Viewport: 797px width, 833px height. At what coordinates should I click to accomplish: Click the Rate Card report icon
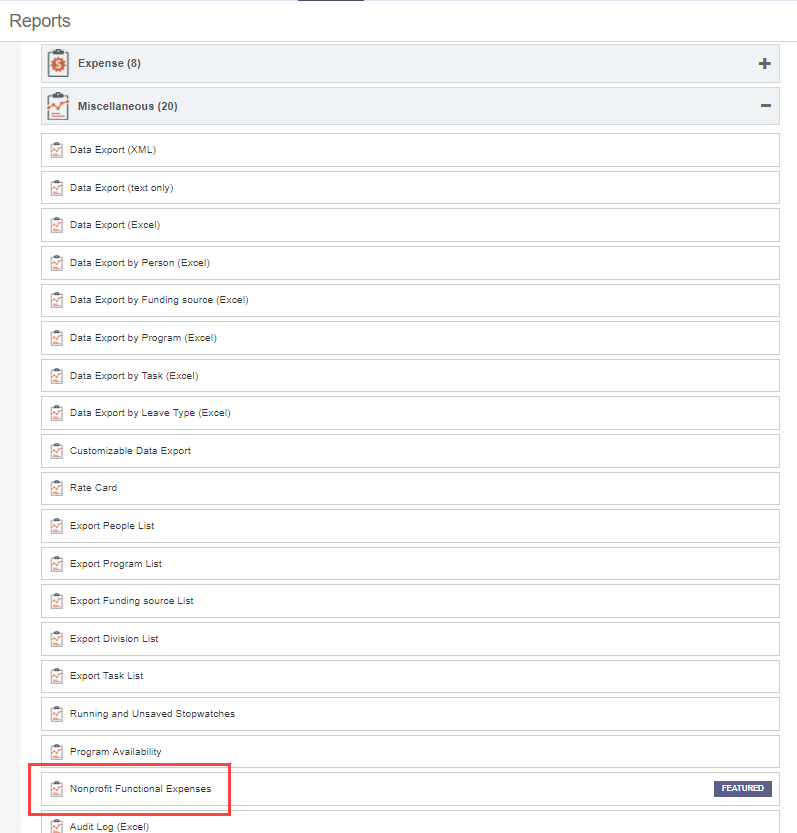tap(57, 488)
